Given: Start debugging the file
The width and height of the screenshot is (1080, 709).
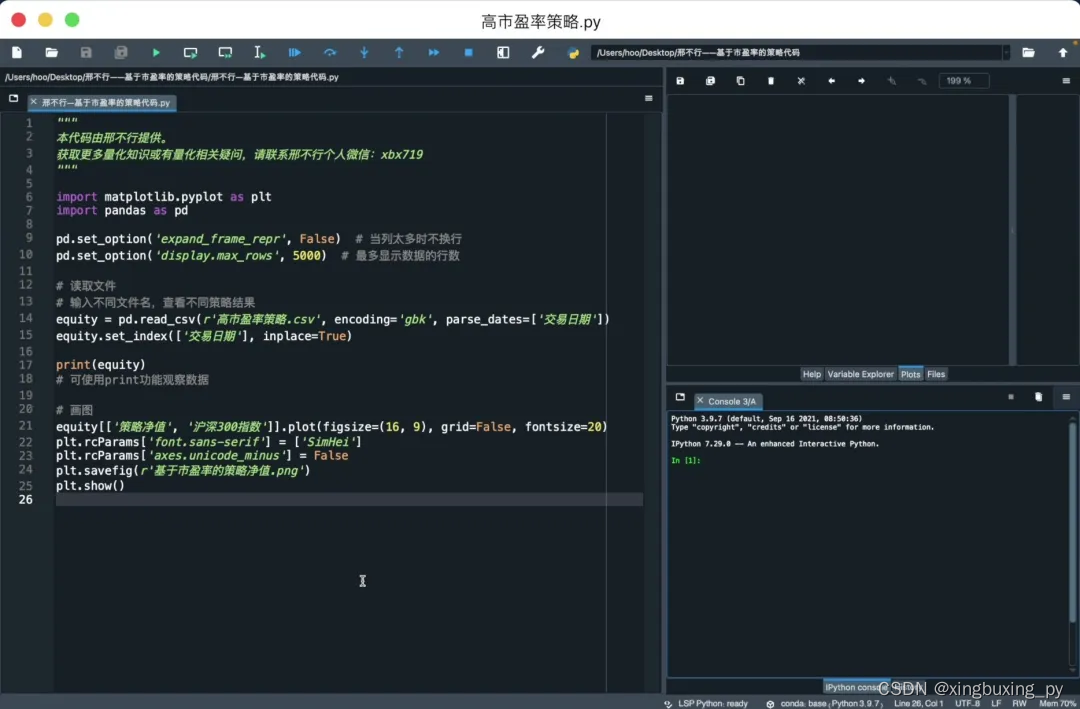Looking at the screenshot, I should click(x=294, y=52).
